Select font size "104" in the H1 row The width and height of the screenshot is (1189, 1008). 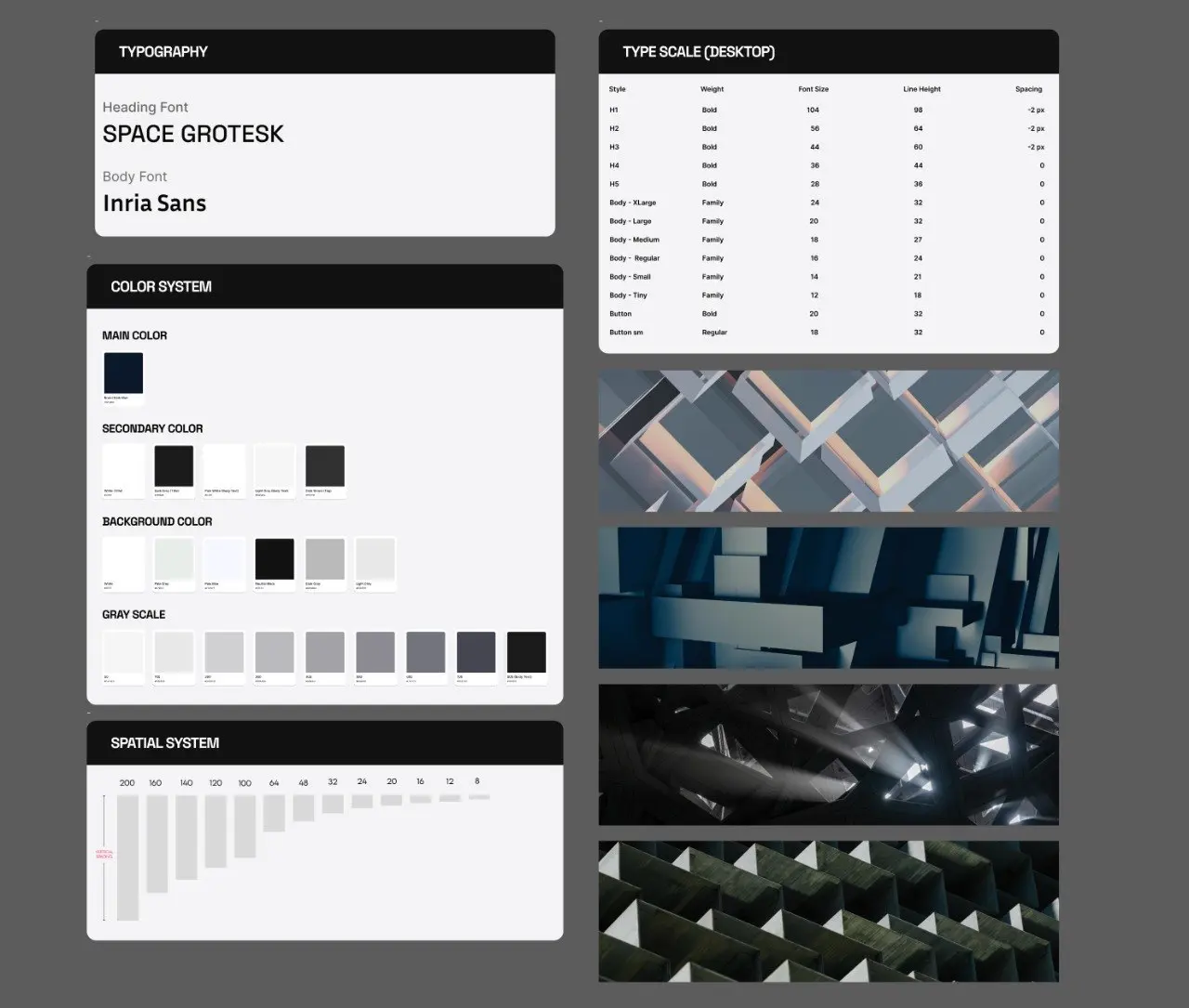point(814,110)
